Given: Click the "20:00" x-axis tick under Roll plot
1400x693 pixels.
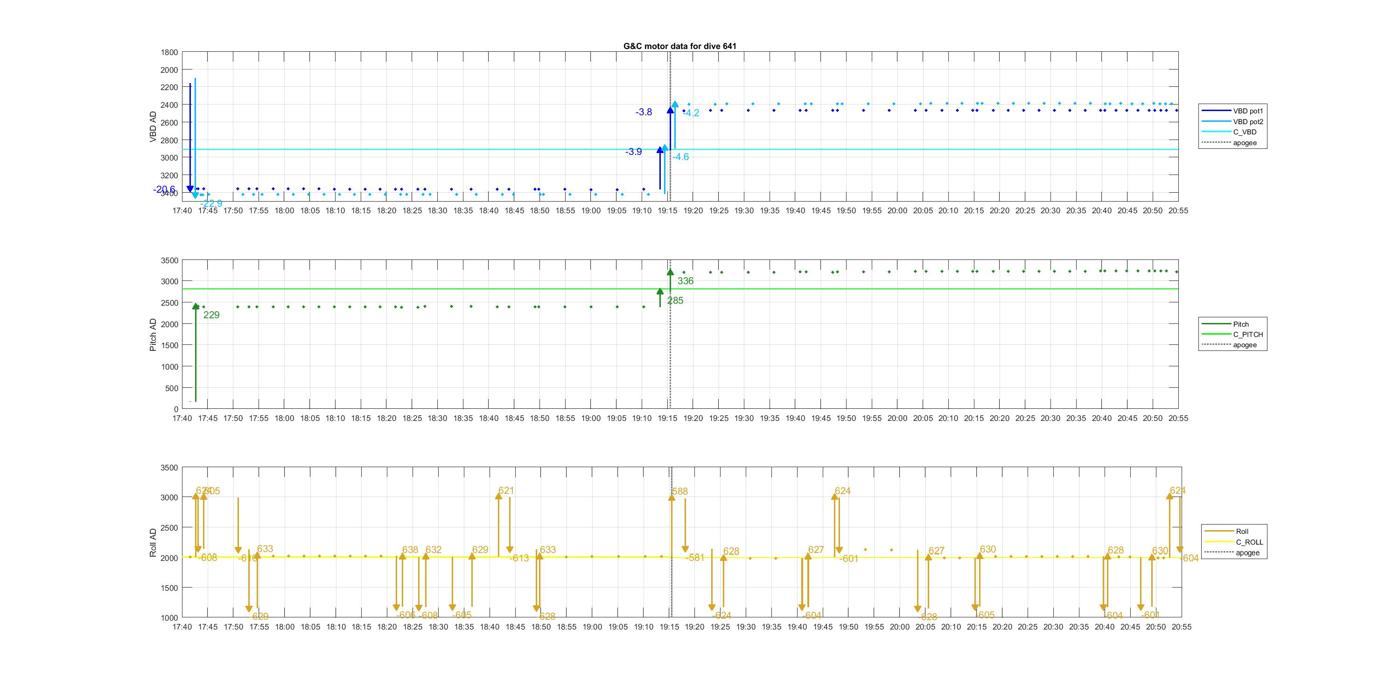Looking at the screenshot, I should (x=900, y=627).
